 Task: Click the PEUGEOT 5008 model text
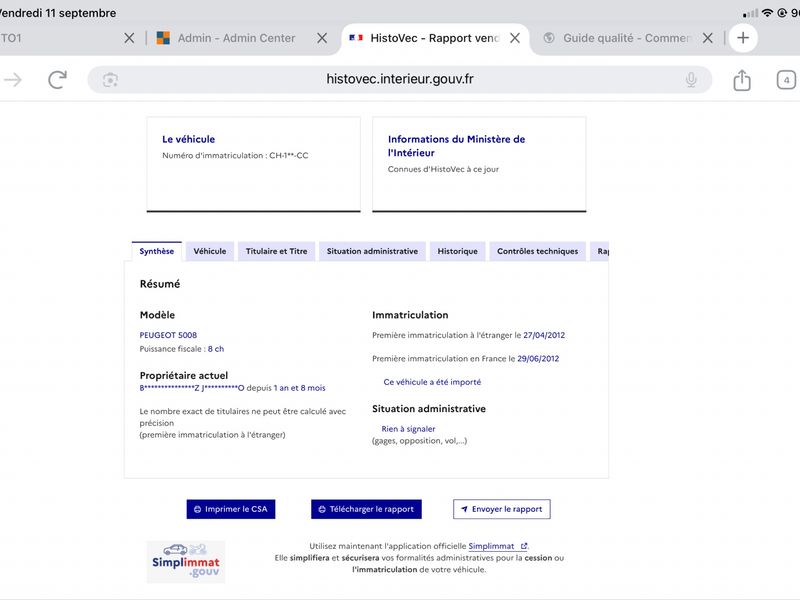click(168, 335)
